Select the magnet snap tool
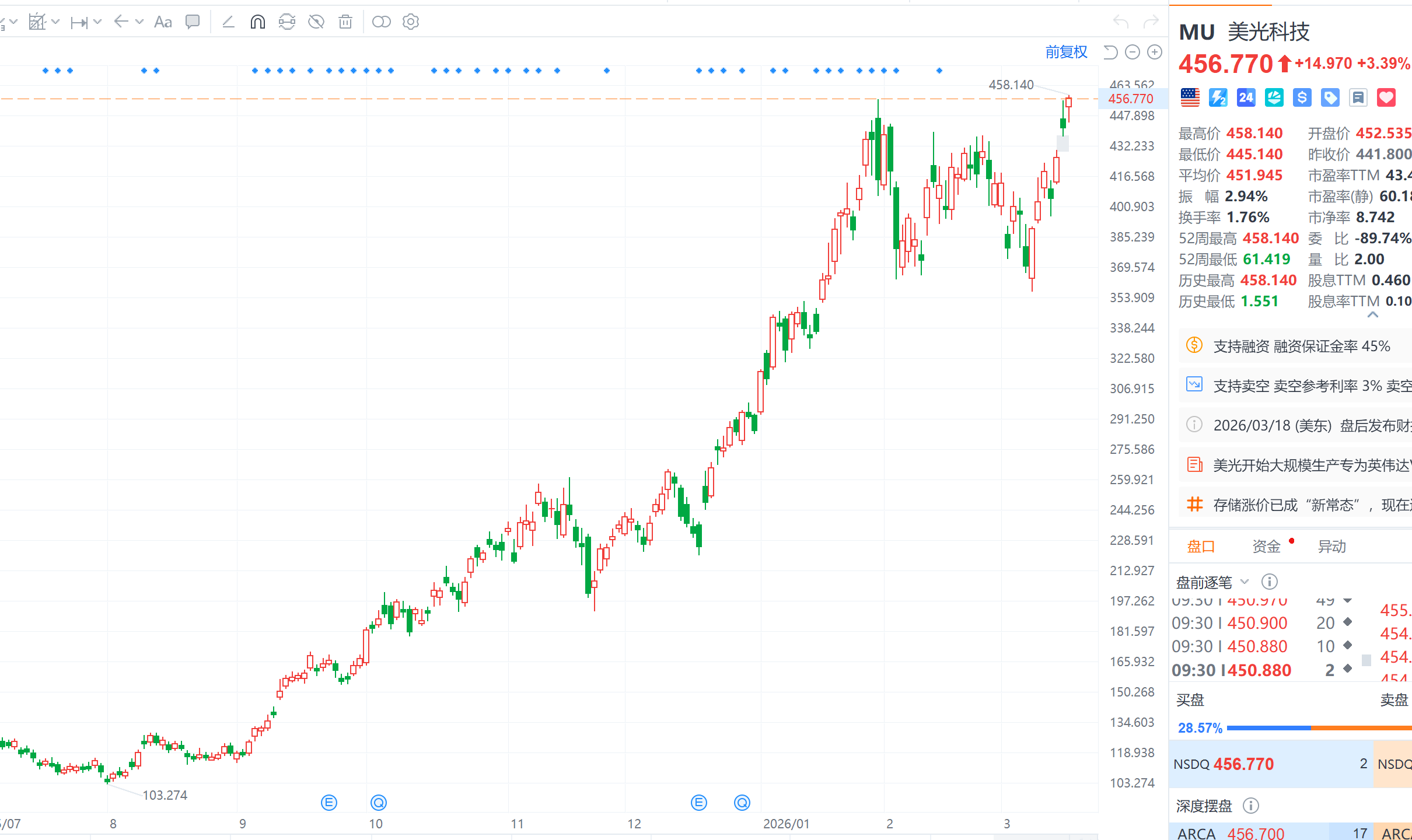Screen dimensions: 1412x840 click(x=257, y=22)
